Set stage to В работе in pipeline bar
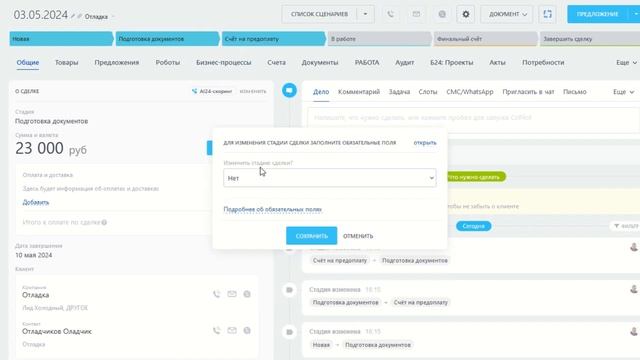Viewport: 640px width, 360px height. [x=379, y=39]
